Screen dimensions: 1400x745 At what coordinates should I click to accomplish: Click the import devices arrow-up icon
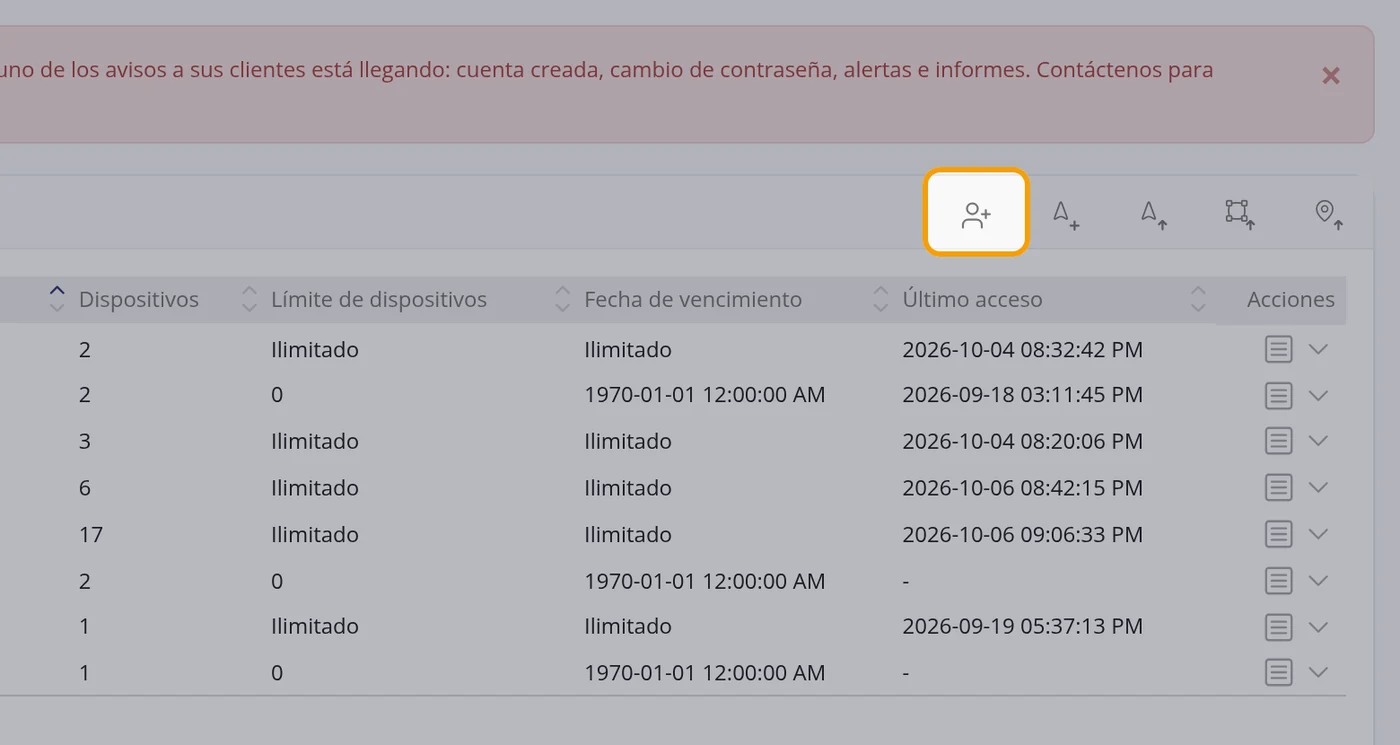(x=1154, y=214)
